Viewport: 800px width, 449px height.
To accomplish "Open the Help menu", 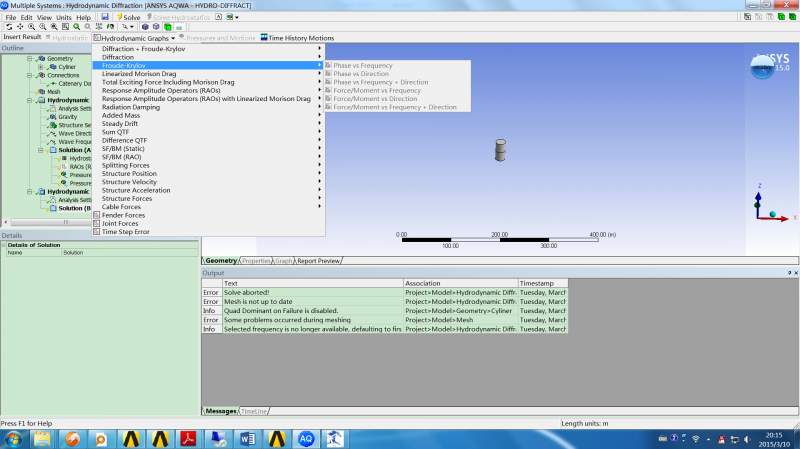I will 83,17.
